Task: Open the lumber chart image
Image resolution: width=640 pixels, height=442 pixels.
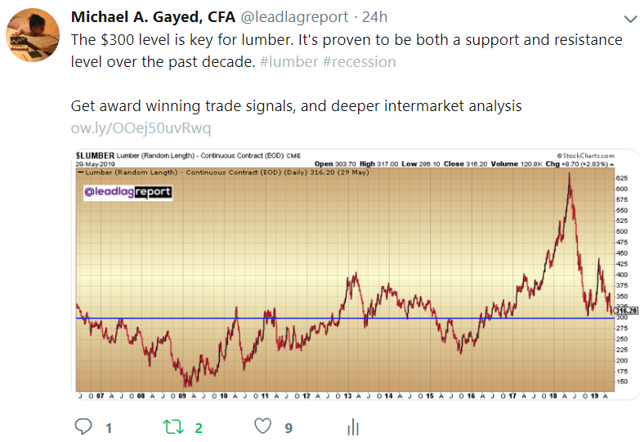Action: (355, 274)
